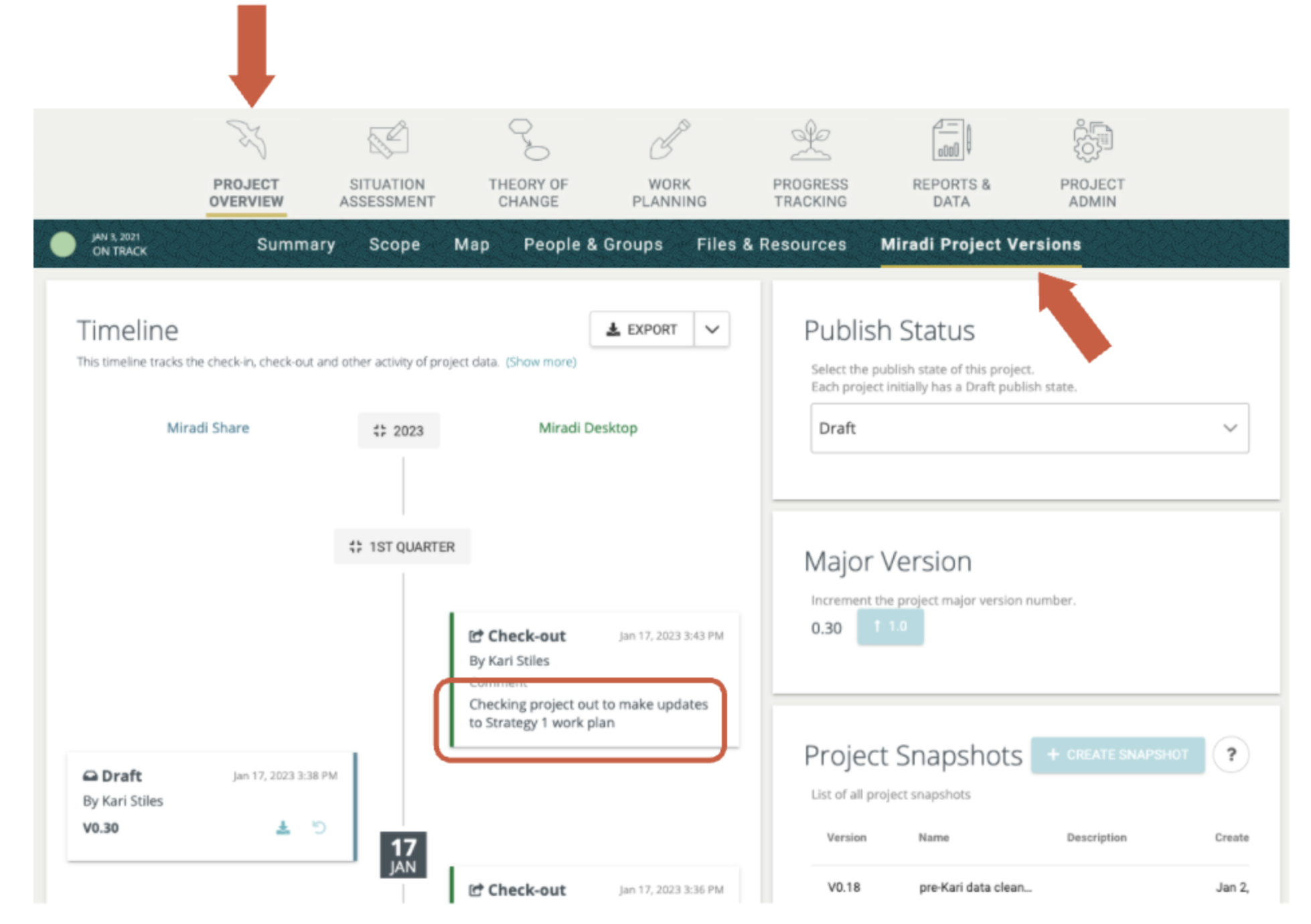Click the Theory of Change diagram icon
Screen dimensions: 1311x924
(x=530, y=139)
